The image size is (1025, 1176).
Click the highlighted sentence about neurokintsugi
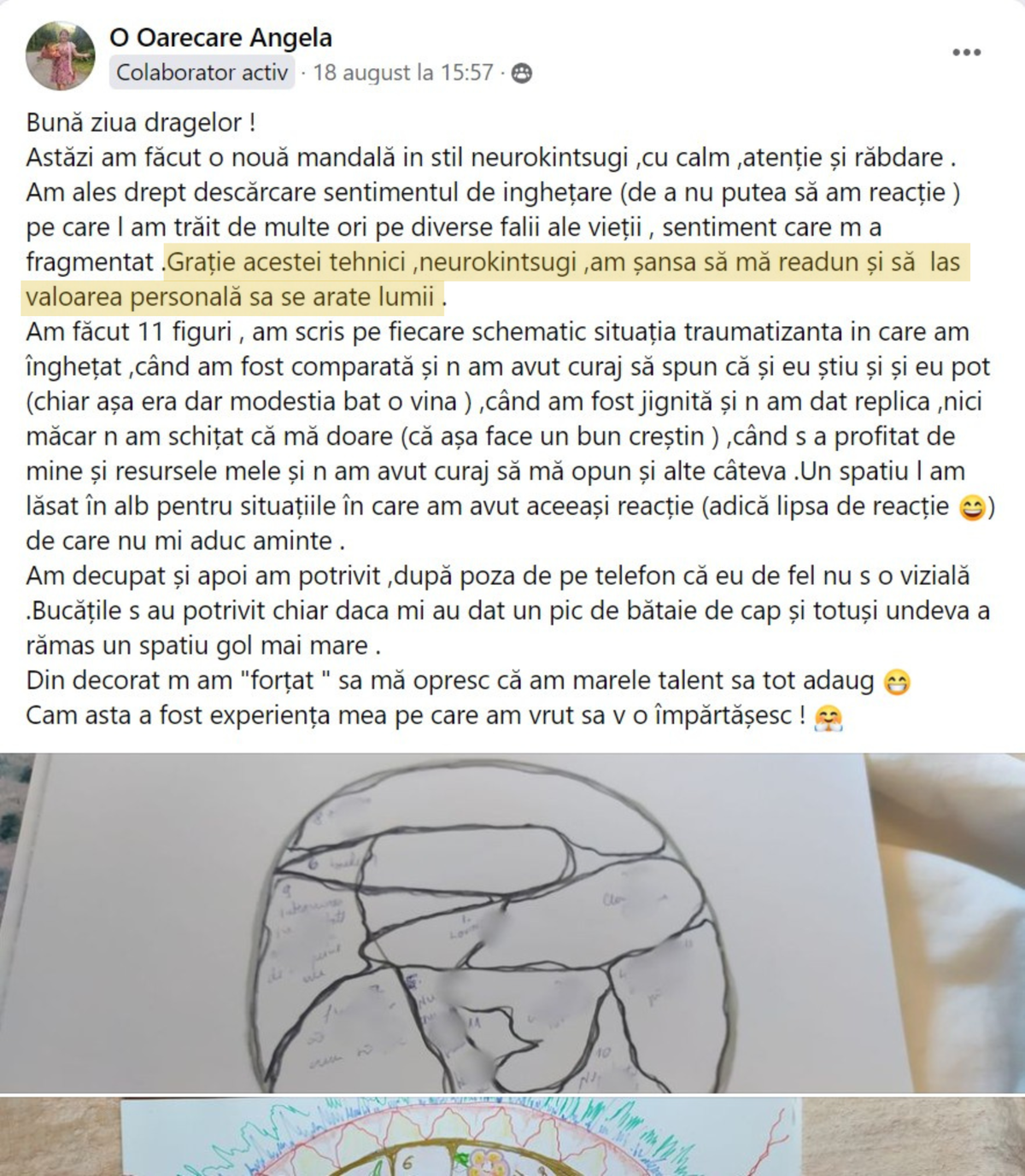coord(494,279)
